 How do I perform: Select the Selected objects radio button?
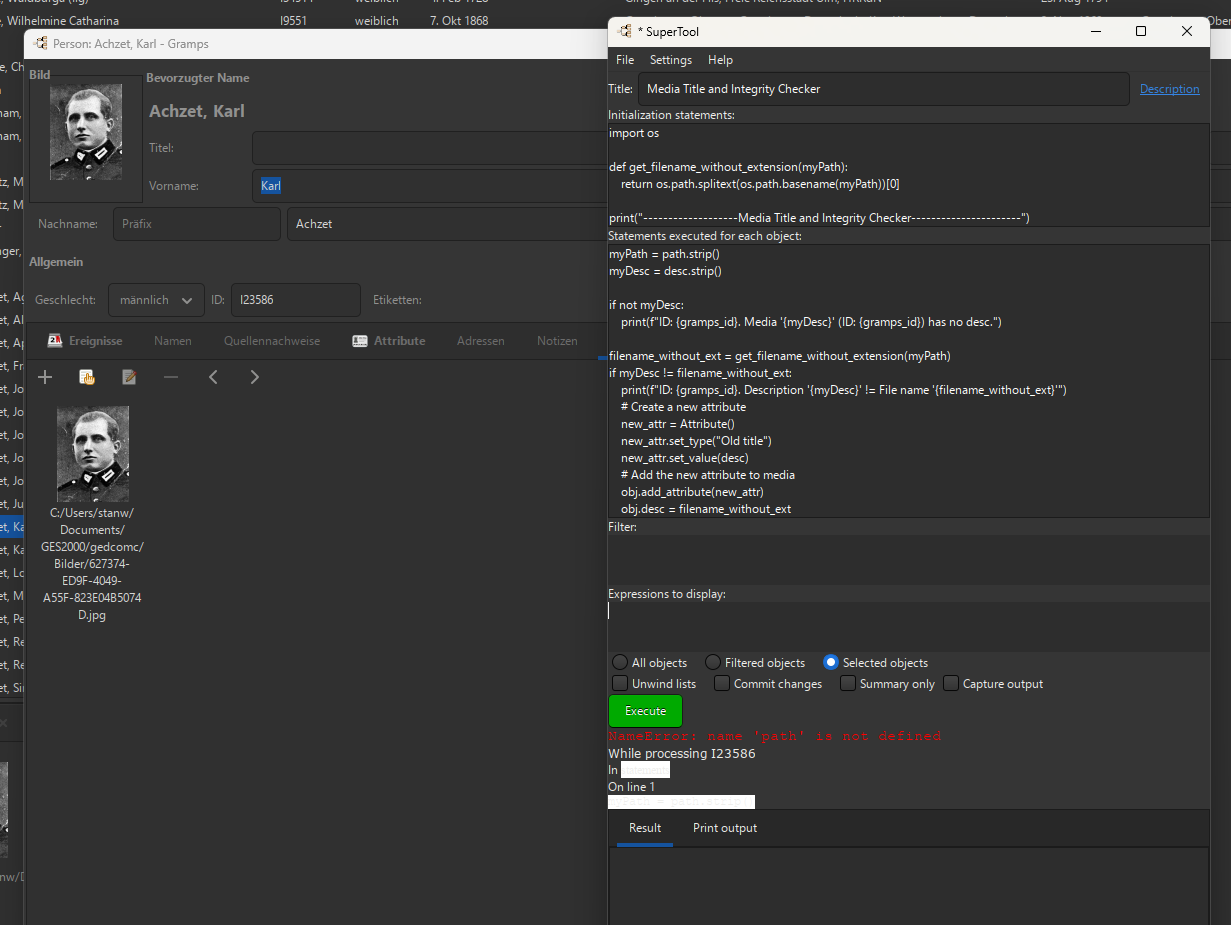point(831,662)
